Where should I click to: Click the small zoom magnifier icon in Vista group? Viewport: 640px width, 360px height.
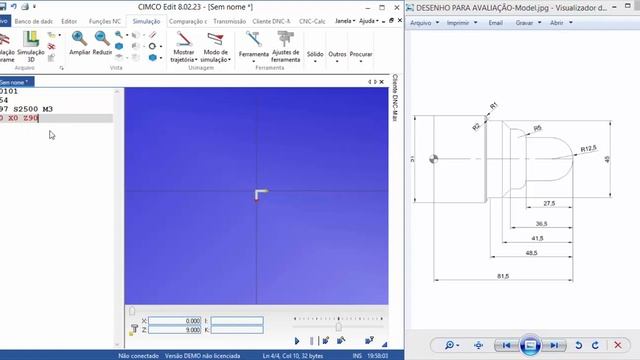[x=119, y=35]
